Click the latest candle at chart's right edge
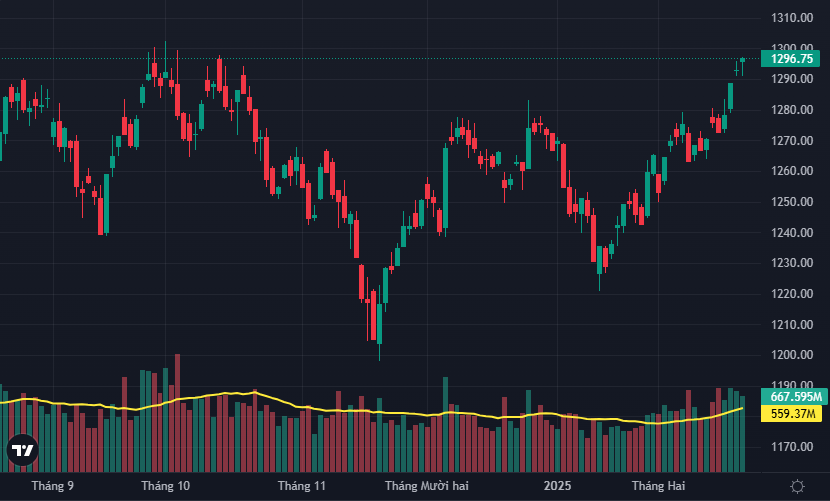Image resolution: width=830 pixels, height=501 pixels. [x=742, y=66]
